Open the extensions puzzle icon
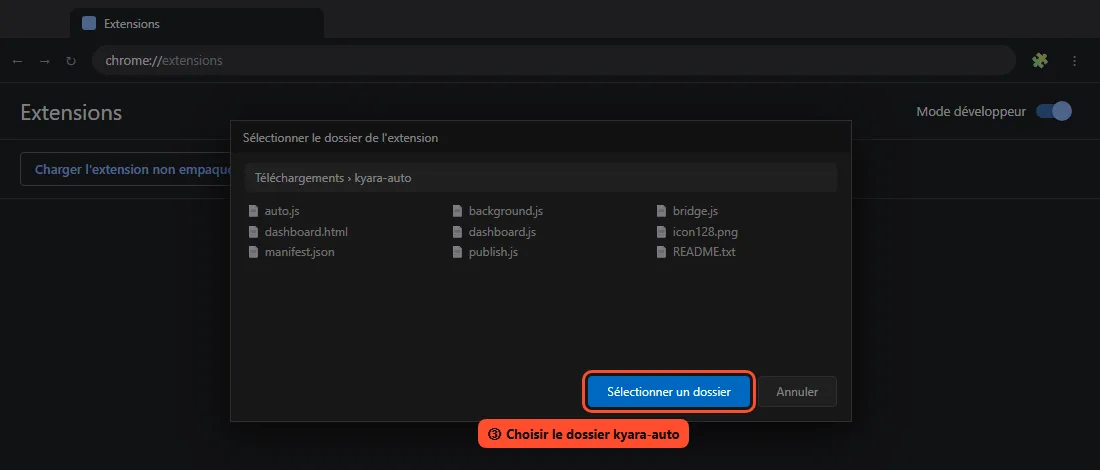The height and width of the screenshot is (470, 1100). click(x=1040, y=61)
